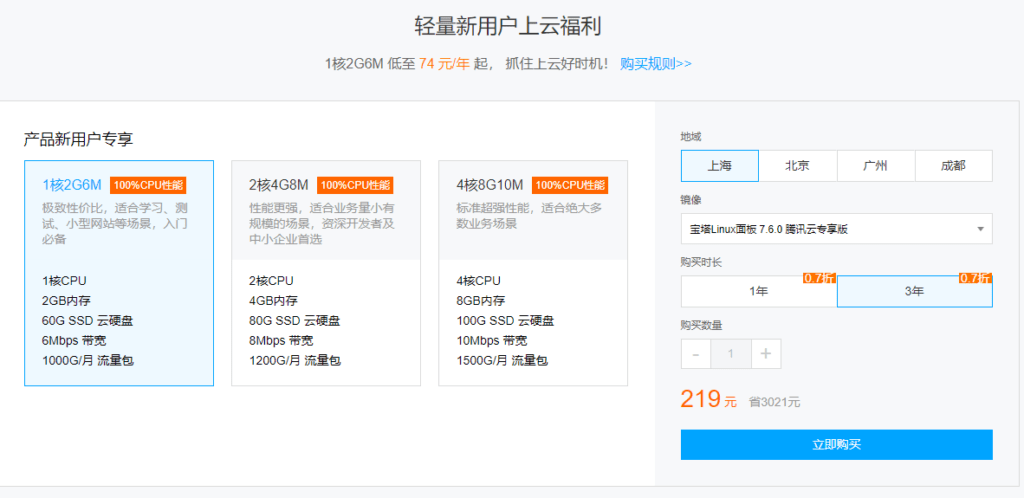Click 100%CPU性能 badge on 2核4G8M
Image resolution: width=1024 pixels, height=498 pixels.
[x=355, y=185]
